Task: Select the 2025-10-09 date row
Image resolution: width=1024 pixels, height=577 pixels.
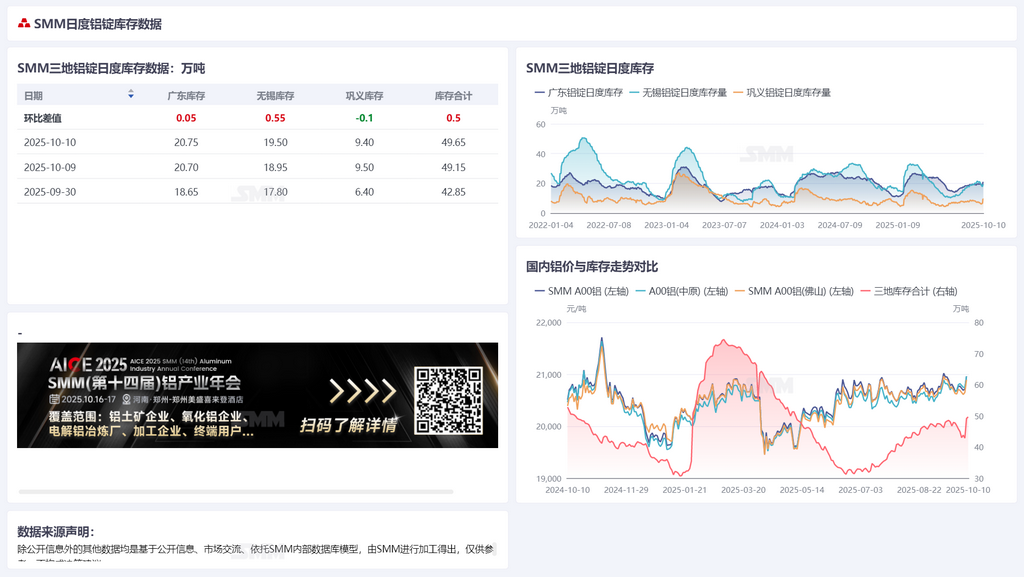Action: pos(257,167)
